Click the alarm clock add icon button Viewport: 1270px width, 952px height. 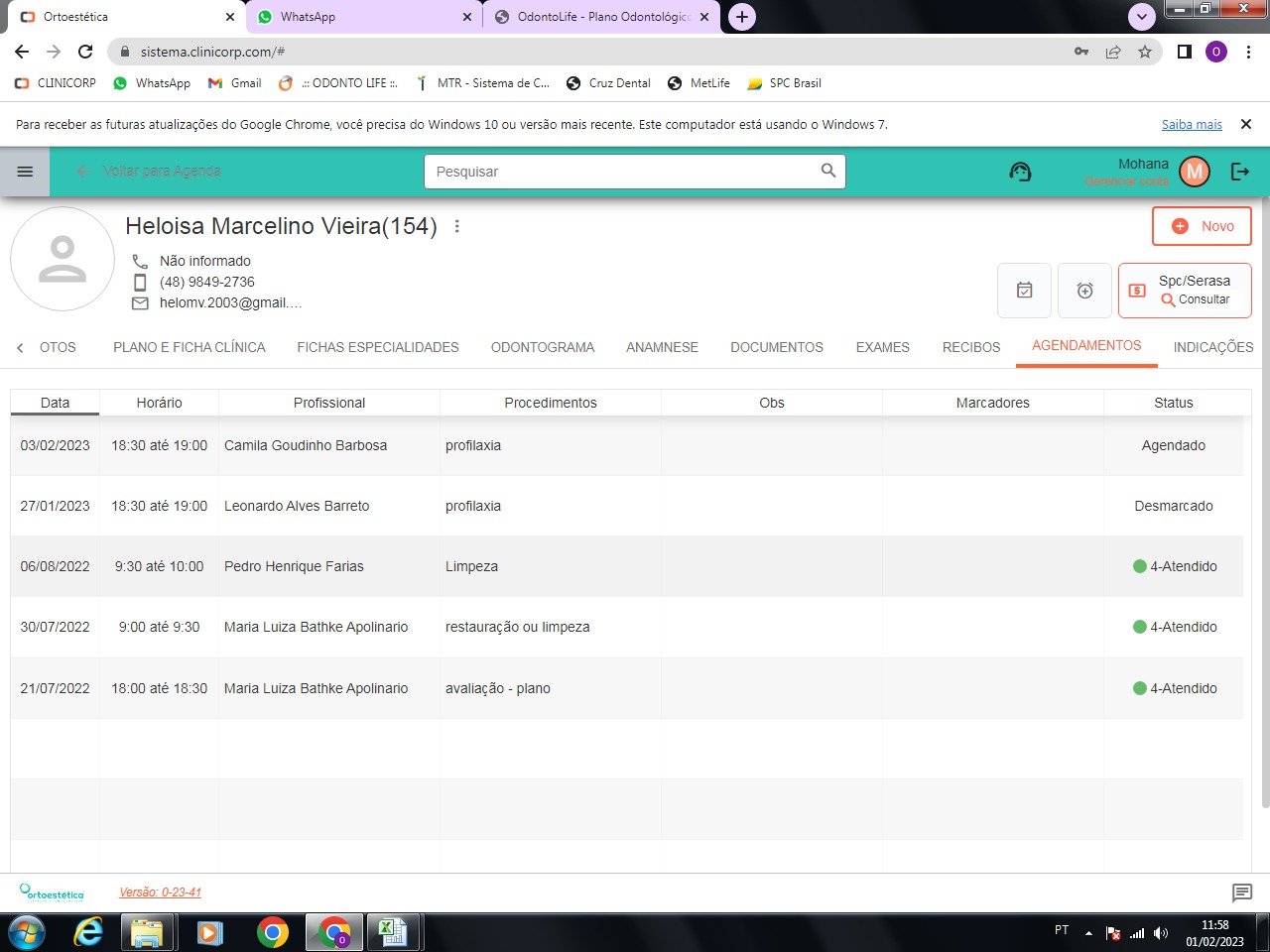click(1084, 291)
